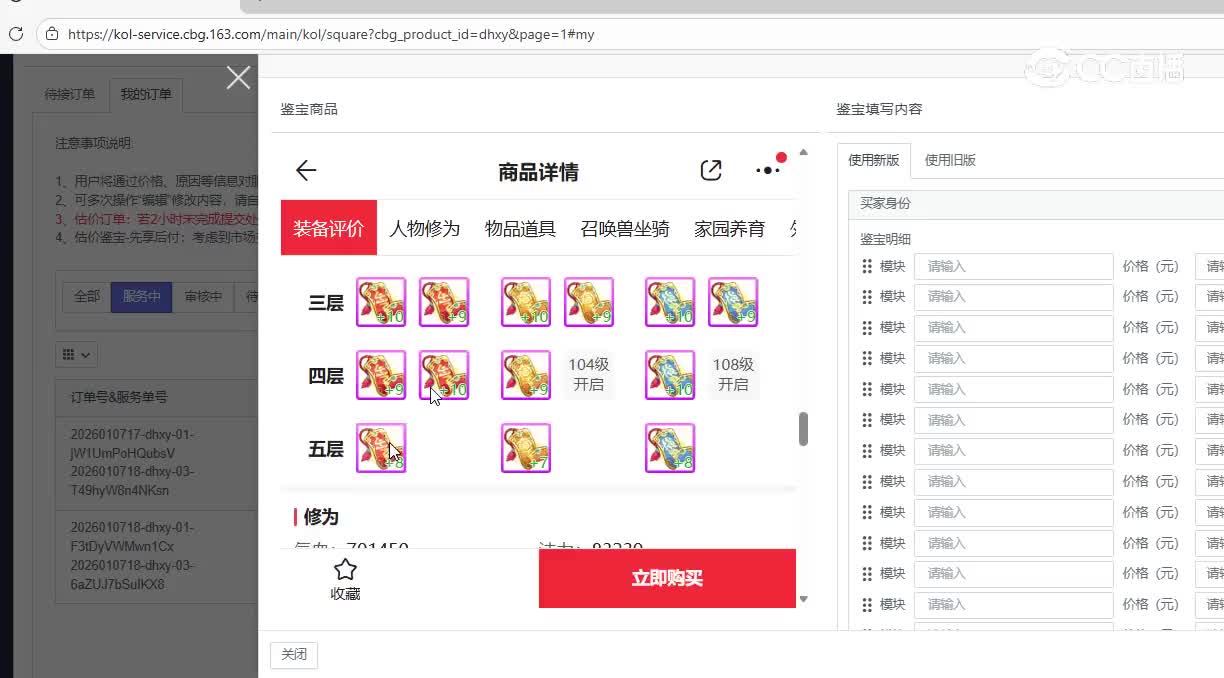This screenshot has height=678, width=1224.
Task: Switch to 待接订单 tab in background page
Action: tap(70, 94)
